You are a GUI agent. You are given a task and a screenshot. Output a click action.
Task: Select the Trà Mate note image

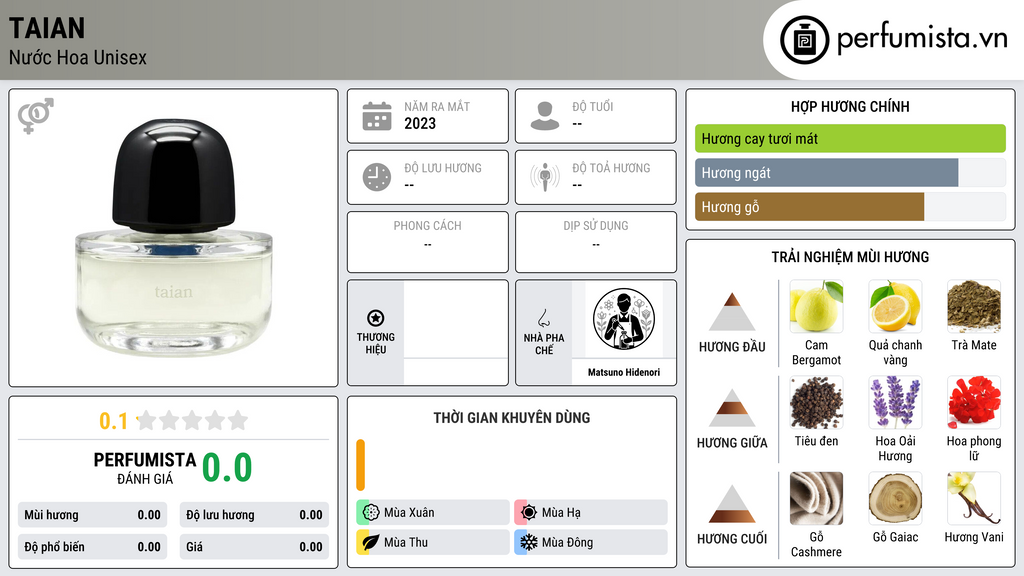[974, 307]
